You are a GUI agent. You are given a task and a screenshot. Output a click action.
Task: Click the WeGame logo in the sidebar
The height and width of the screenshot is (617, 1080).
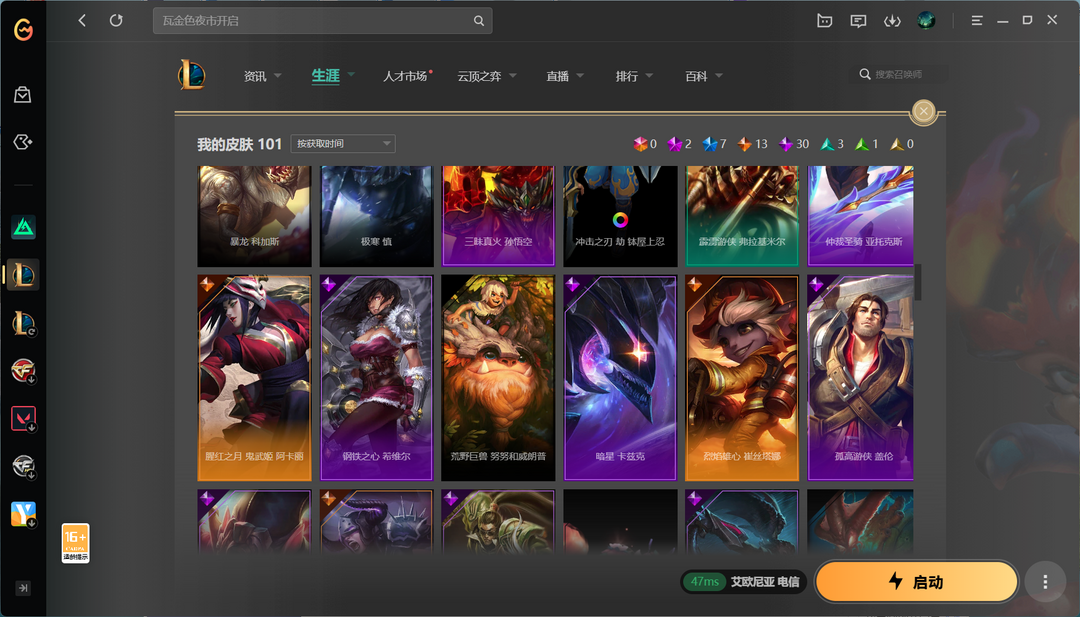[23, 30]
